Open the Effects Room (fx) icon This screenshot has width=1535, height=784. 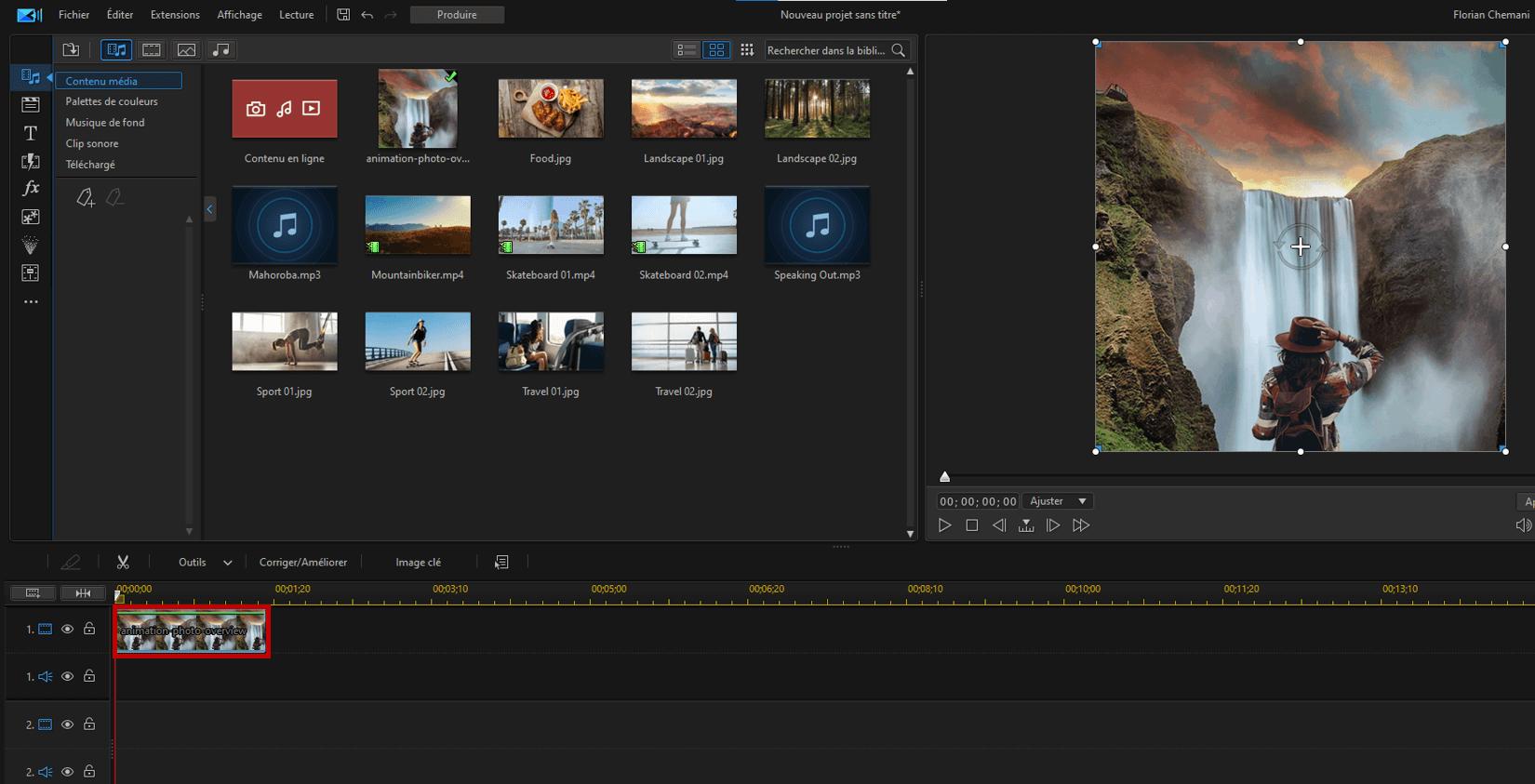click(x=31, y=189)
